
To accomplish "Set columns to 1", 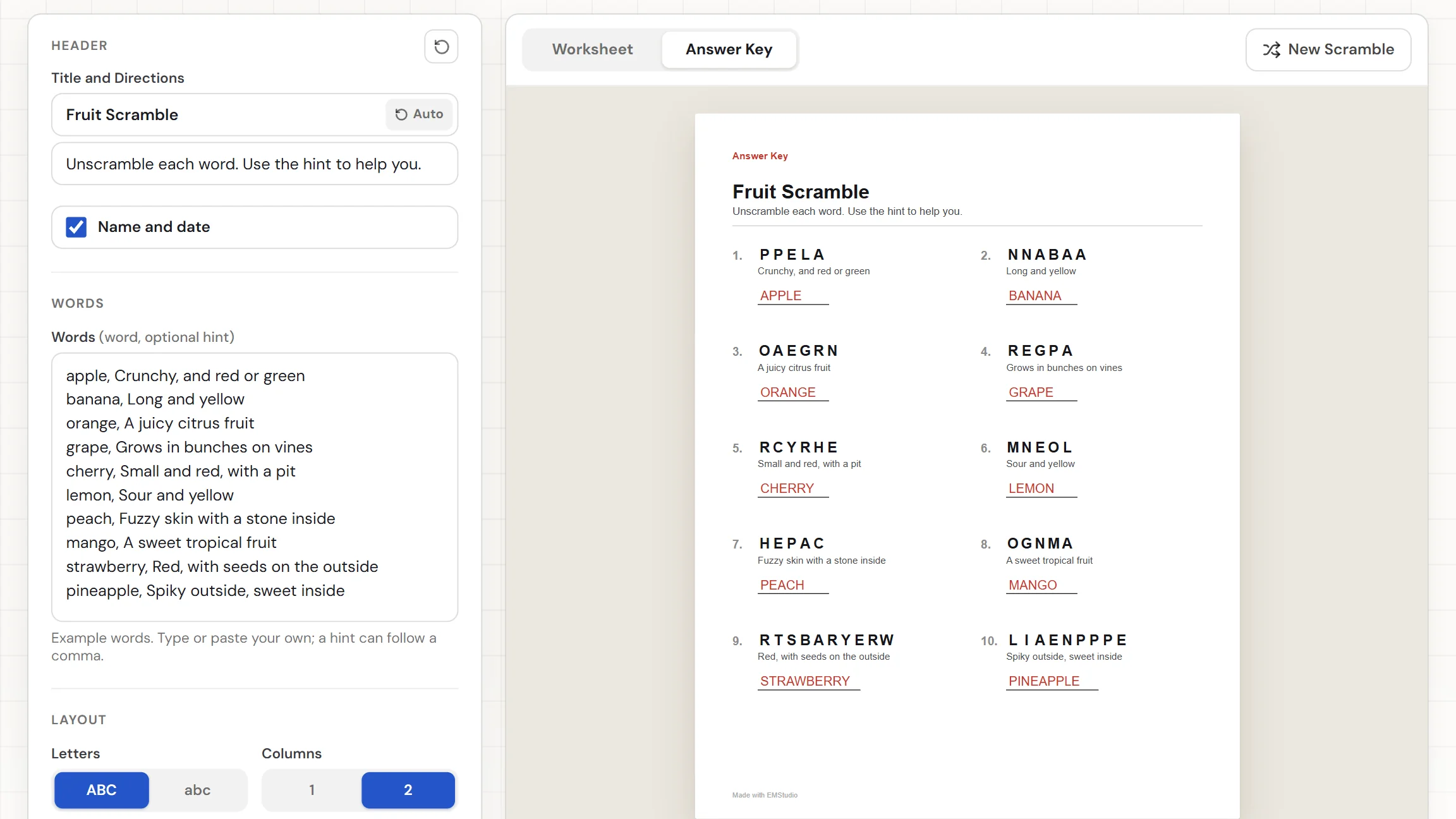I will click(x=312, y=790).
